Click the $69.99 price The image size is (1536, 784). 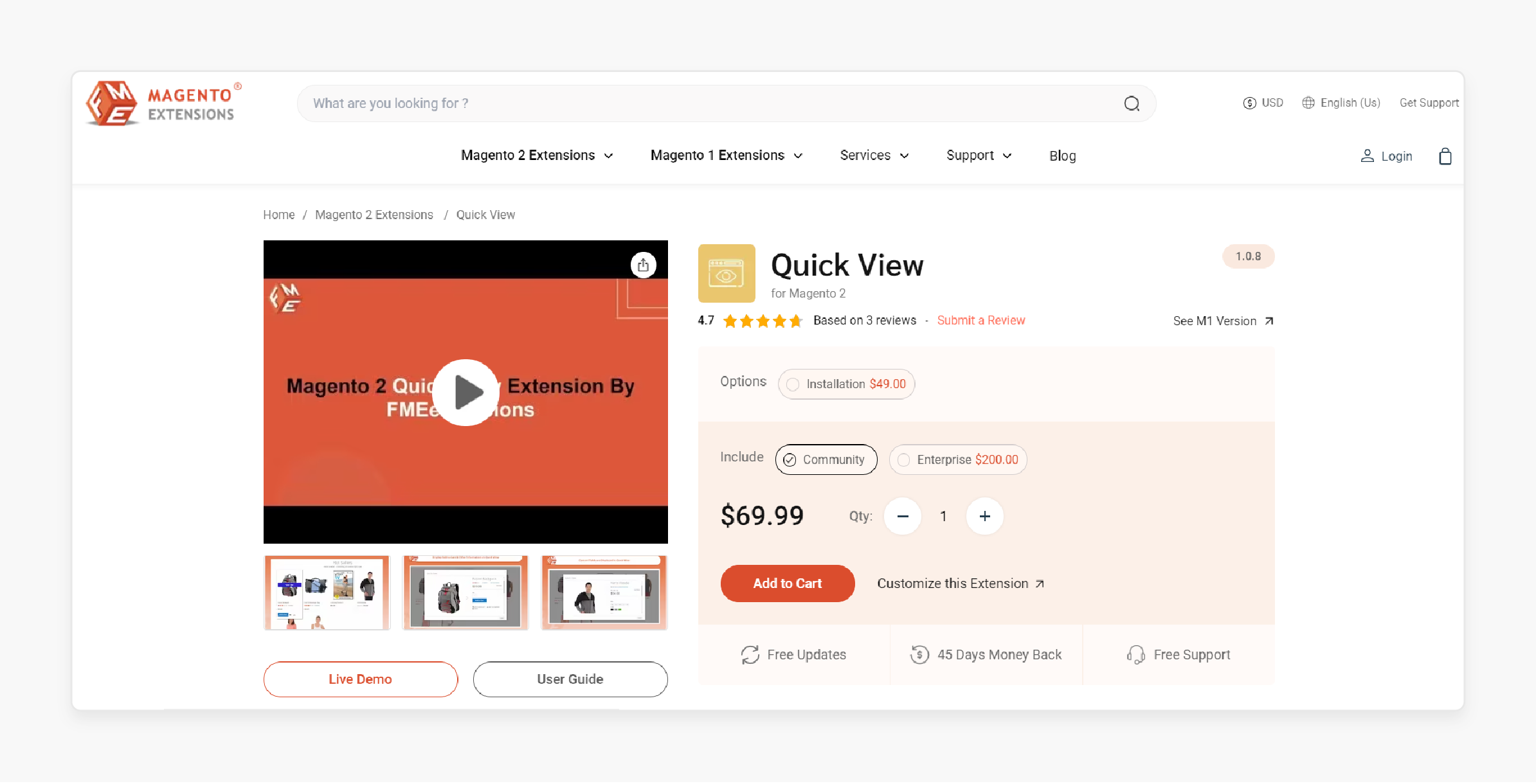click(x=762, y=516)
